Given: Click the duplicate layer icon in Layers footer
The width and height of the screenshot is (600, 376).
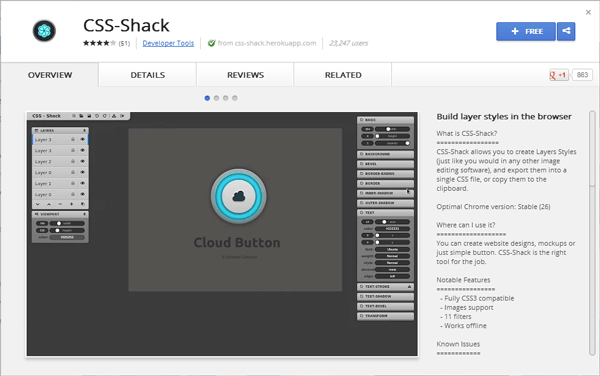Looking at the screenshot, I should [83, 204].
